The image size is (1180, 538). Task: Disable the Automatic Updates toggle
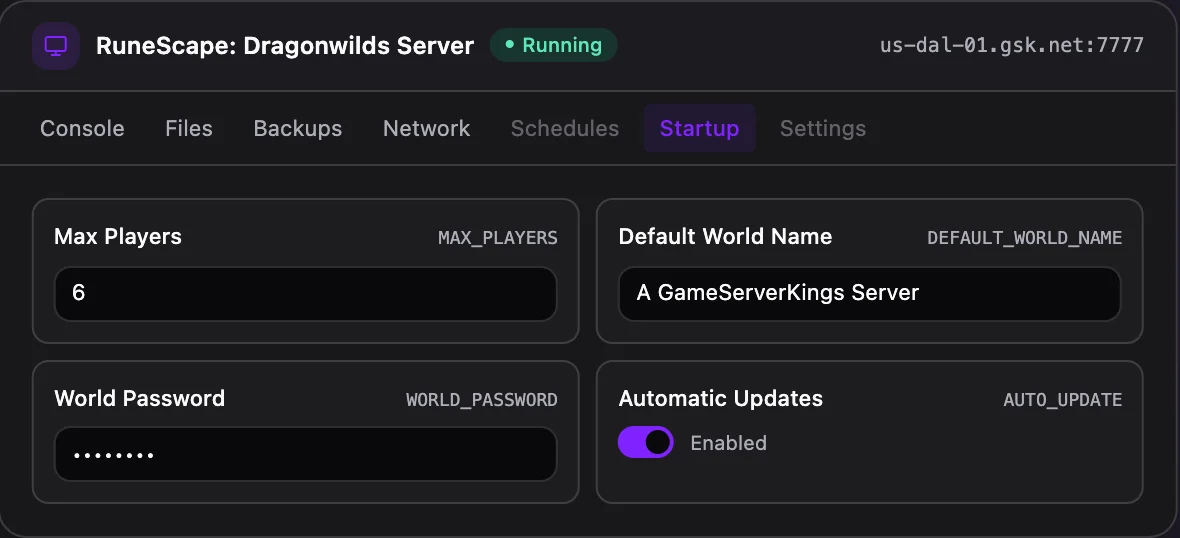pos(646,442)
